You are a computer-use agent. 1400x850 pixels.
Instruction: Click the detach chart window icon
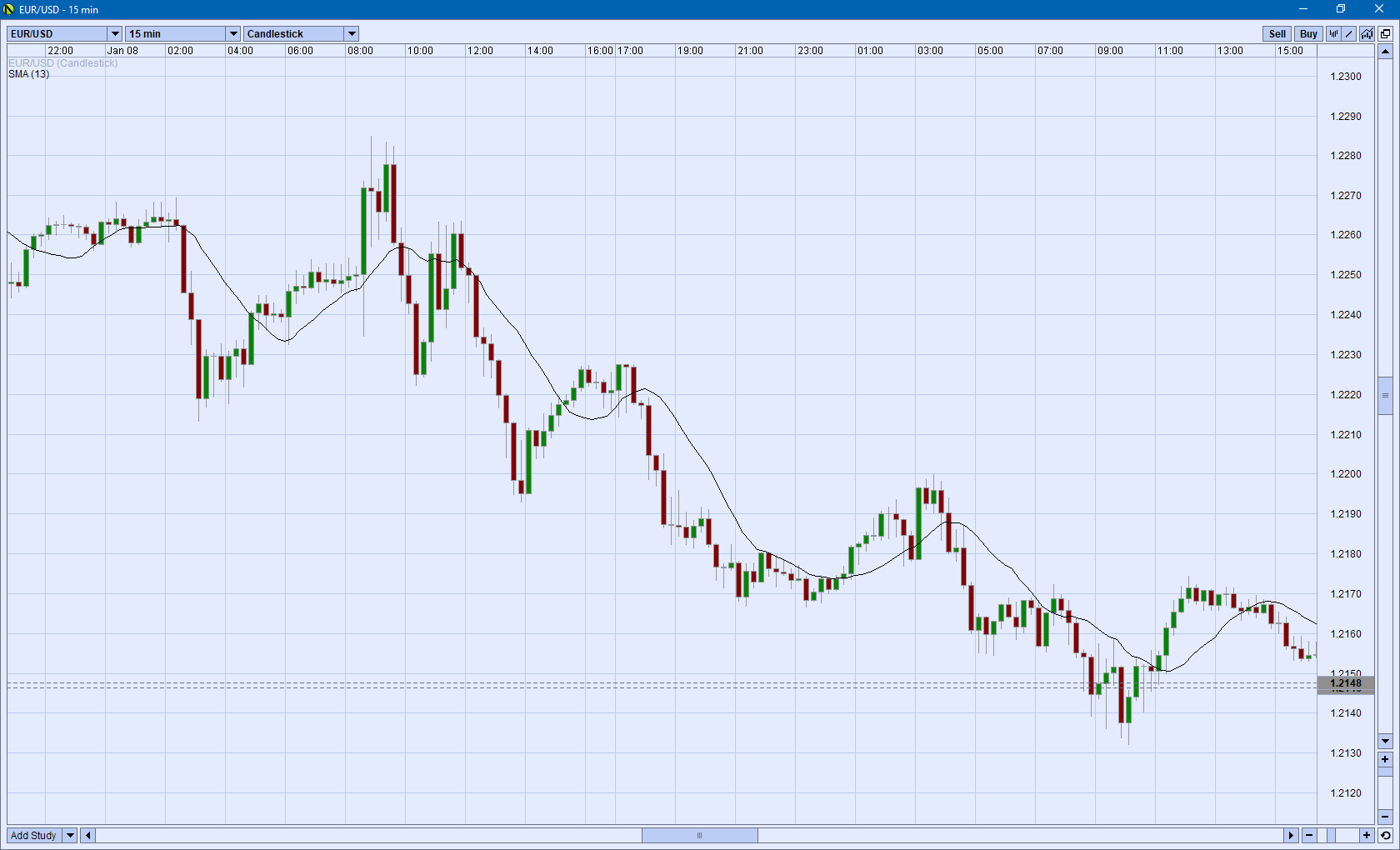[1385, 34]
